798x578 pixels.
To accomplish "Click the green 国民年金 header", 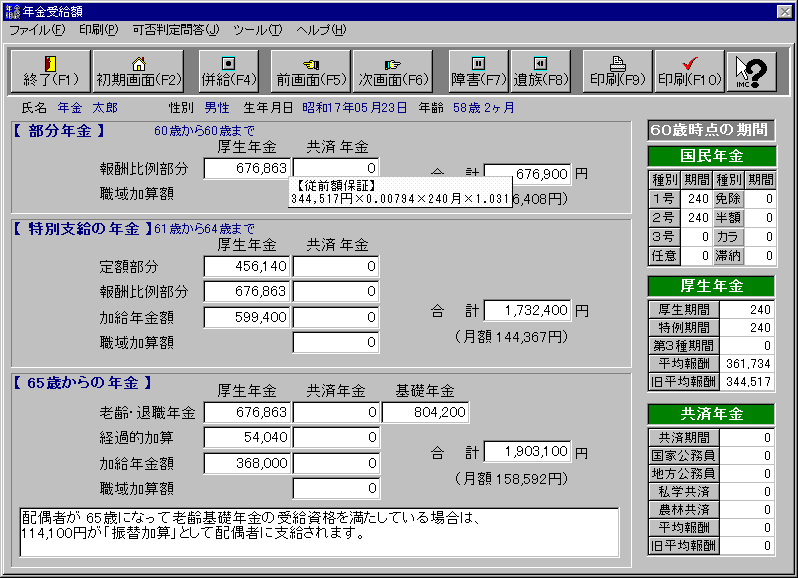I will coord(711,156).
